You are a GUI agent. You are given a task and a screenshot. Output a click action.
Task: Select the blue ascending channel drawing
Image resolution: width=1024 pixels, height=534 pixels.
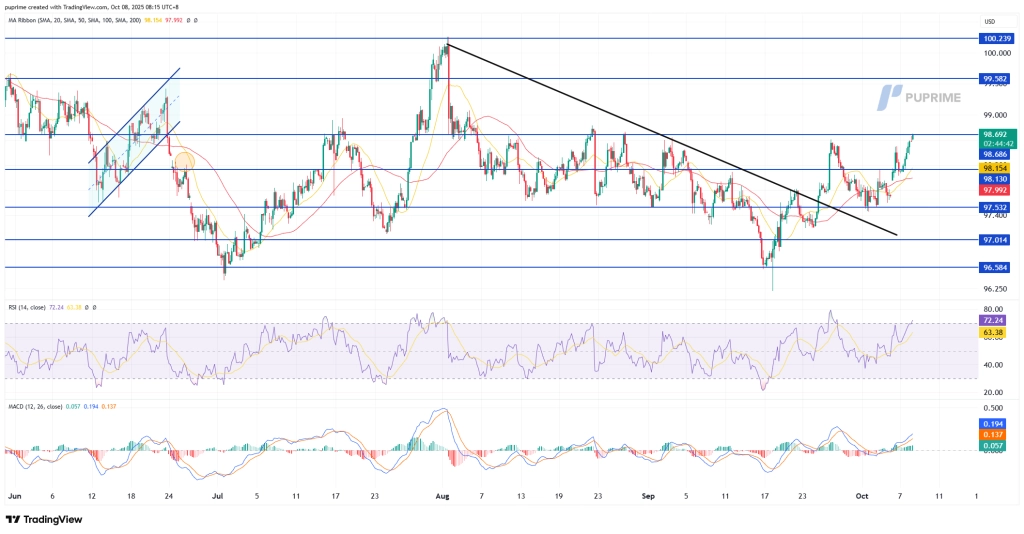pyautogui.click(x=134, y=140)
